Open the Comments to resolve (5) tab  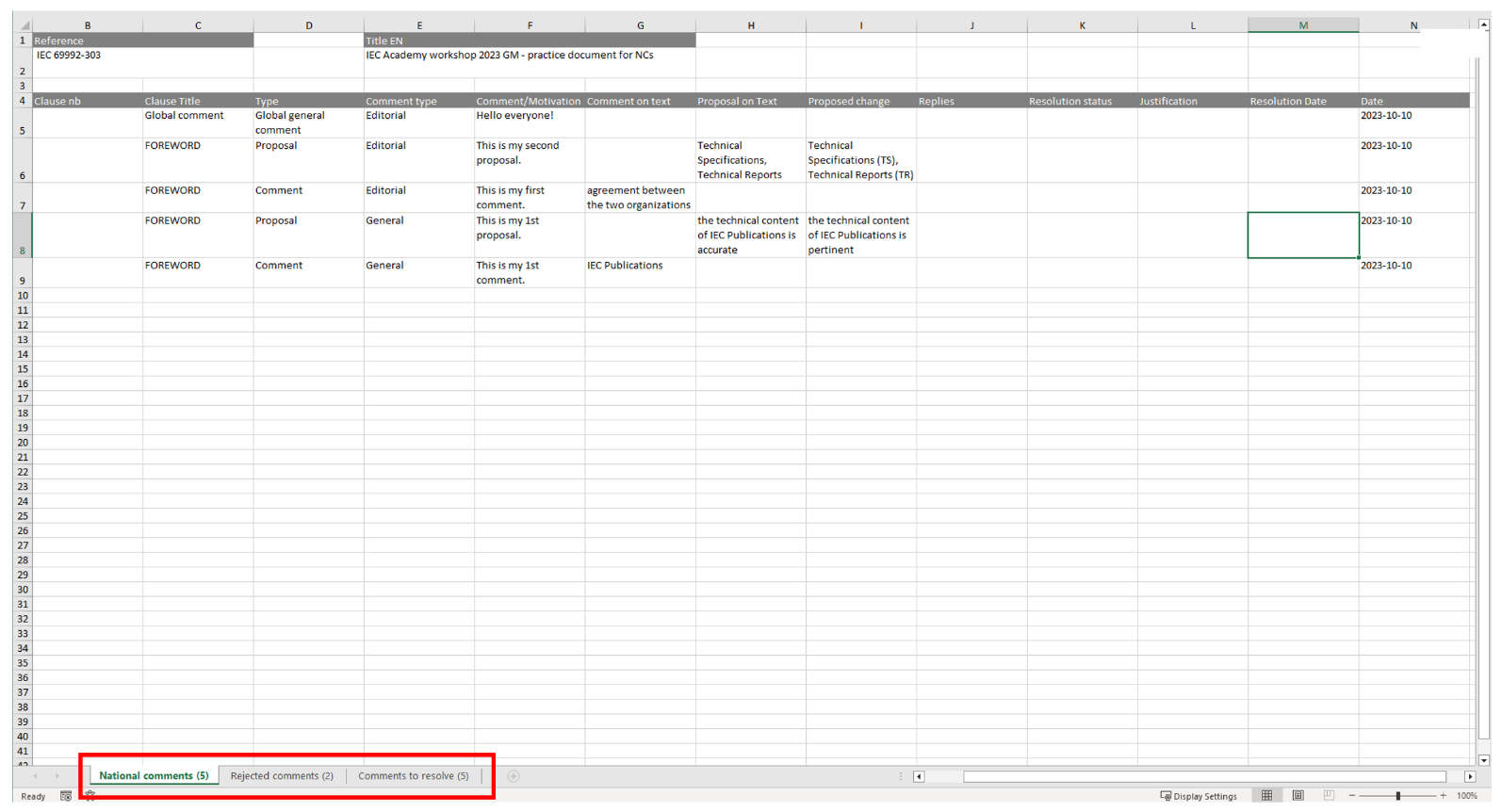pos(413,776)
